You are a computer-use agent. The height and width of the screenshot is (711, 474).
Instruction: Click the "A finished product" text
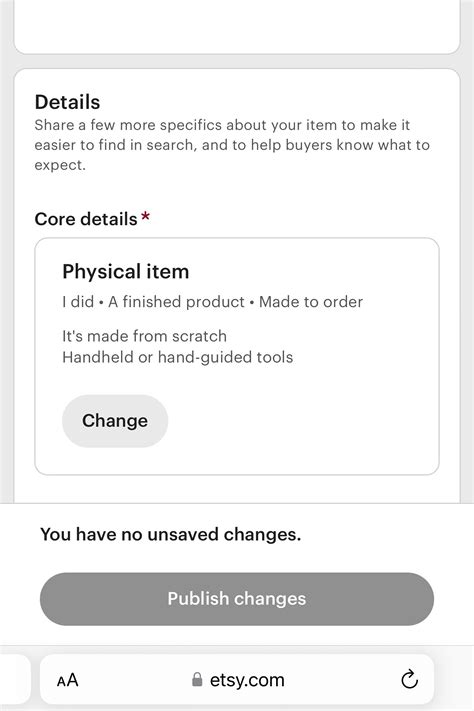(x=176, y=302)
